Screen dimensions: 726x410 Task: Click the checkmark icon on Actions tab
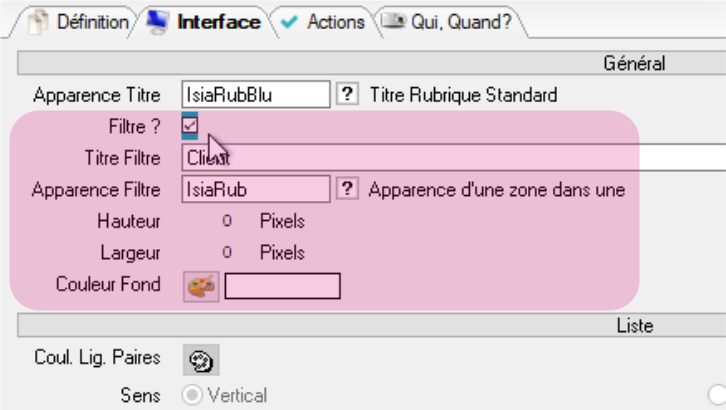(x=291, y=21)
